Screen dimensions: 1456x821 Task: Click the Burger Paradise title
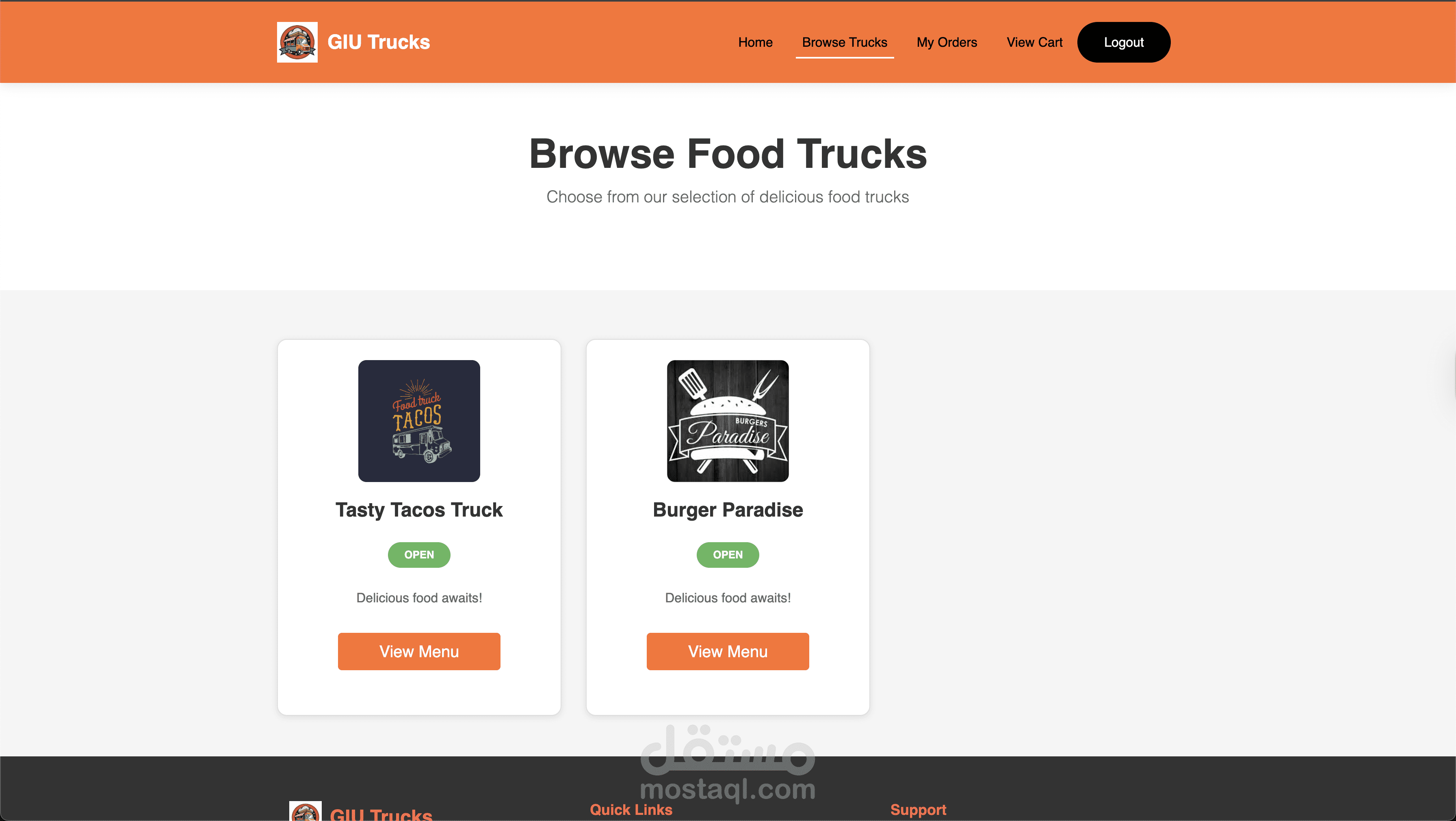[728, 510]
